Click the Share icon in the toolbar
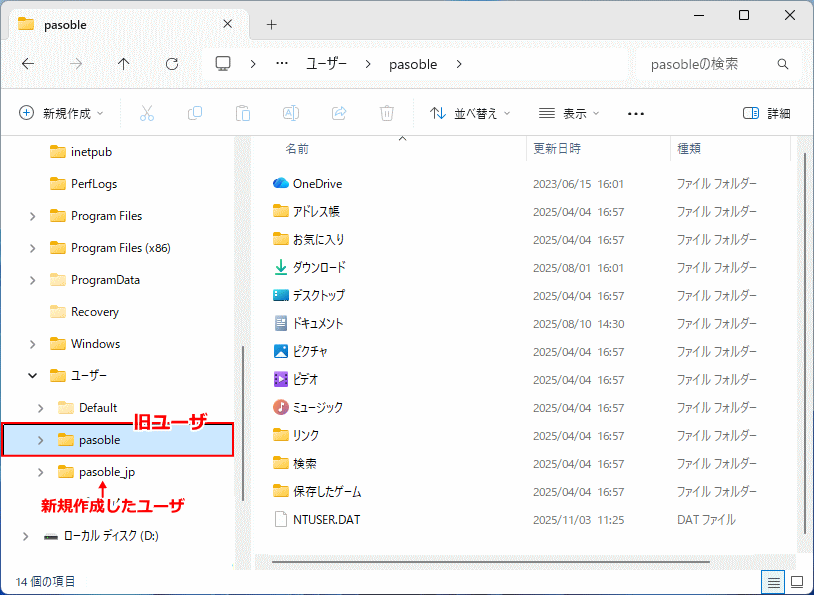This screenshot has height=595, width=814. click(x=338, y=113)
